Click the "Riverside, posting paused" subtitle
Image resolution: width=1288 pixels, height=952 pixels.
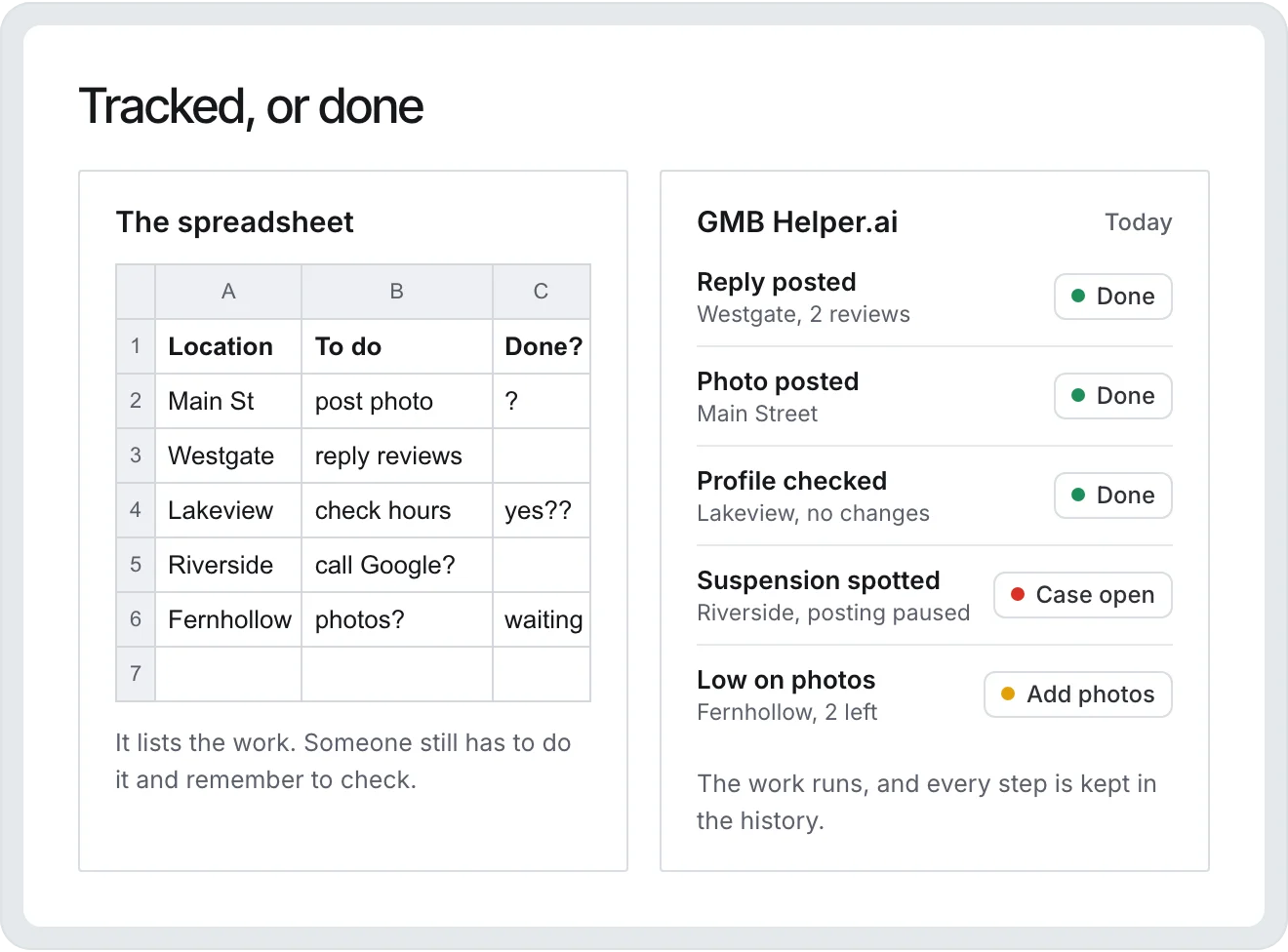[833, 613]
